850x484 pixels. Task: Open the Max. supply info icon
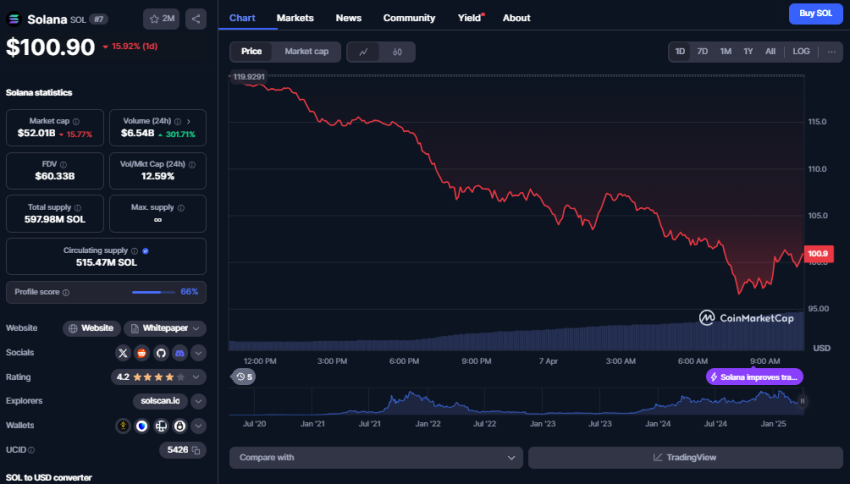click(x=181, y=208)
